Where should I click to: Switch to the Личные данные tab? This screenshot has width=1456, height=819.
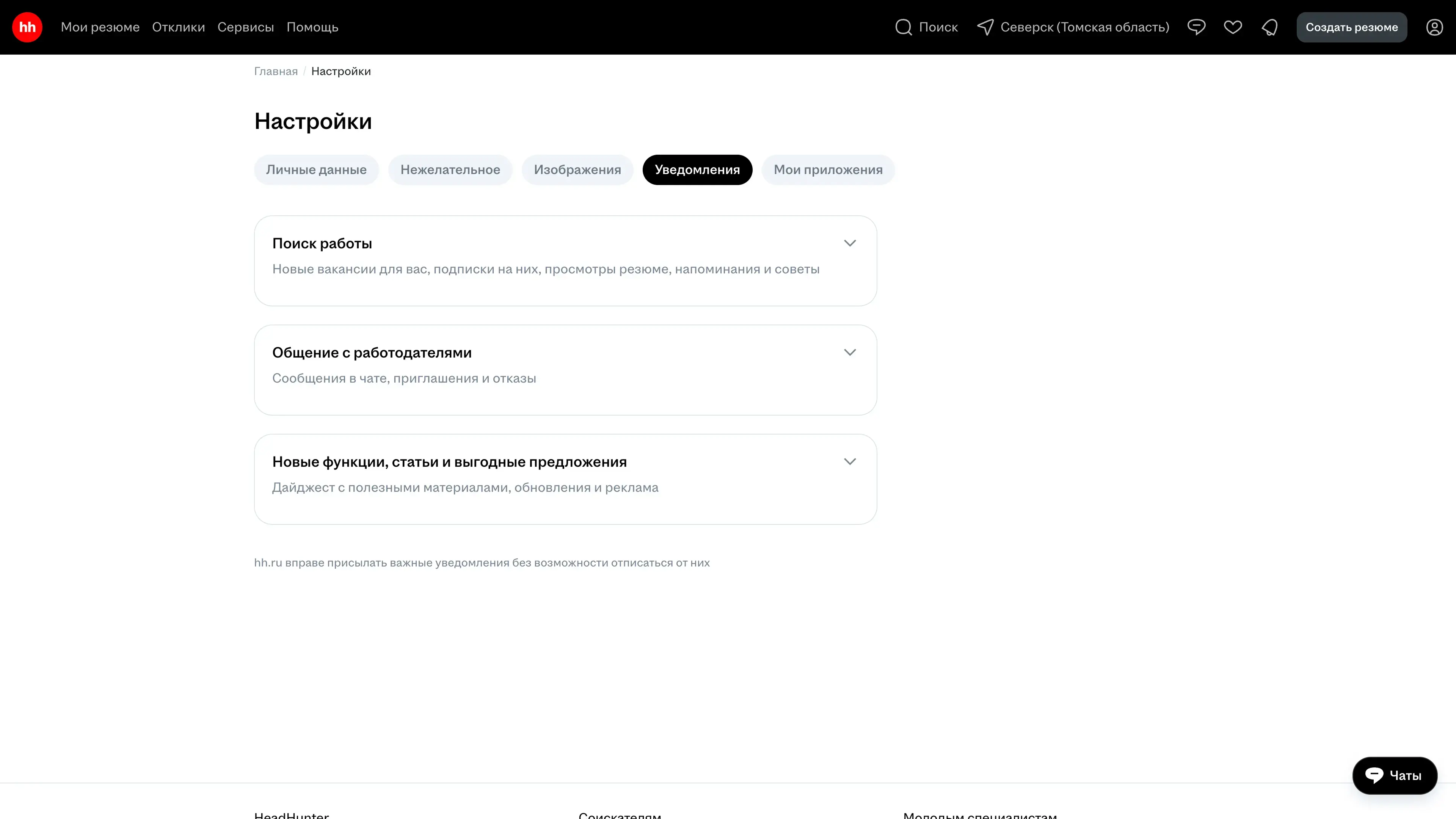coord(316,169)
